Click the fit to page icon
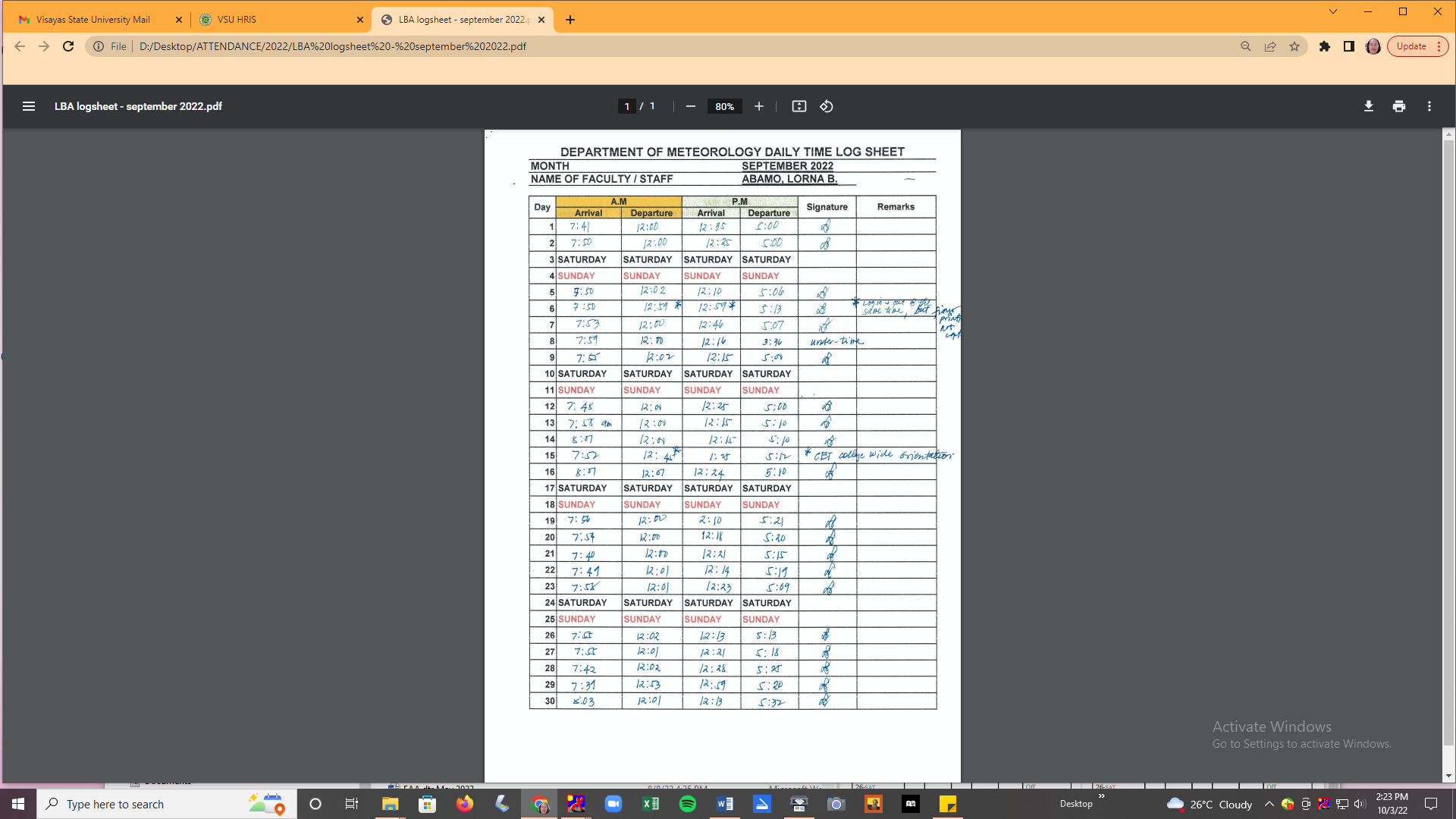 coord(799,106)
